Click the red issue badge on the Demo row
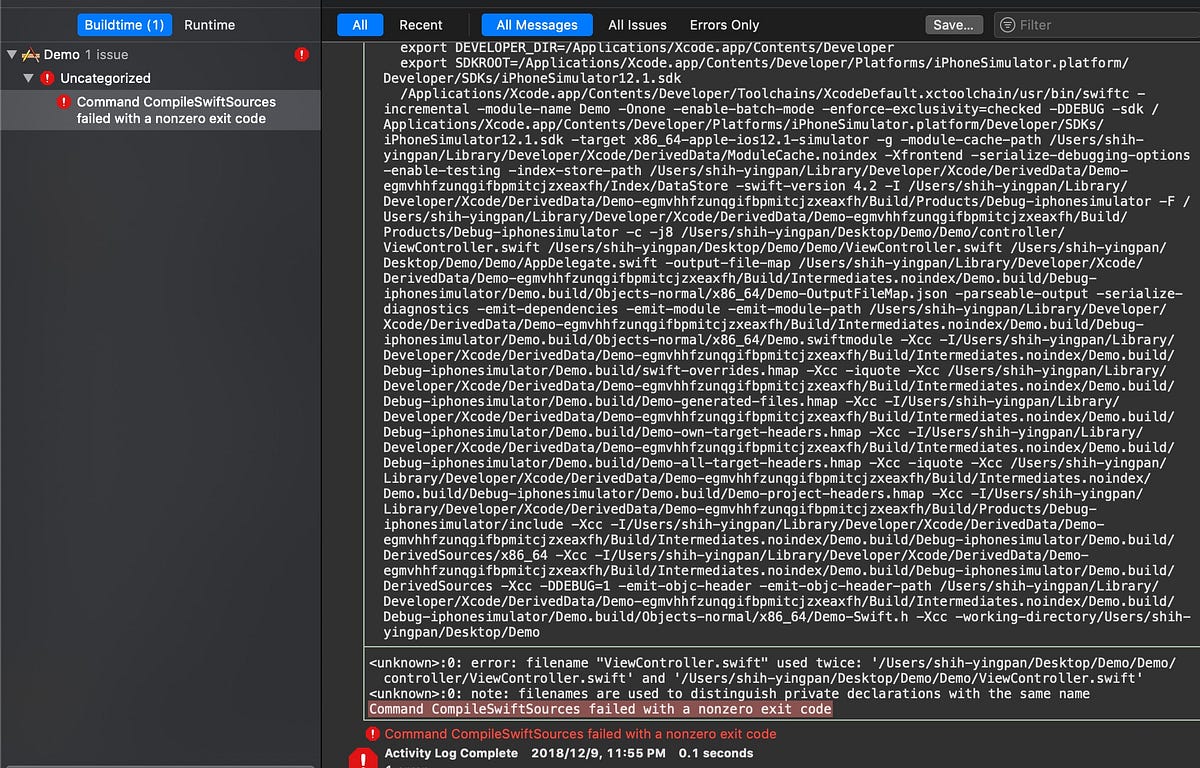Screen dimensions: 1200x768 302,55
